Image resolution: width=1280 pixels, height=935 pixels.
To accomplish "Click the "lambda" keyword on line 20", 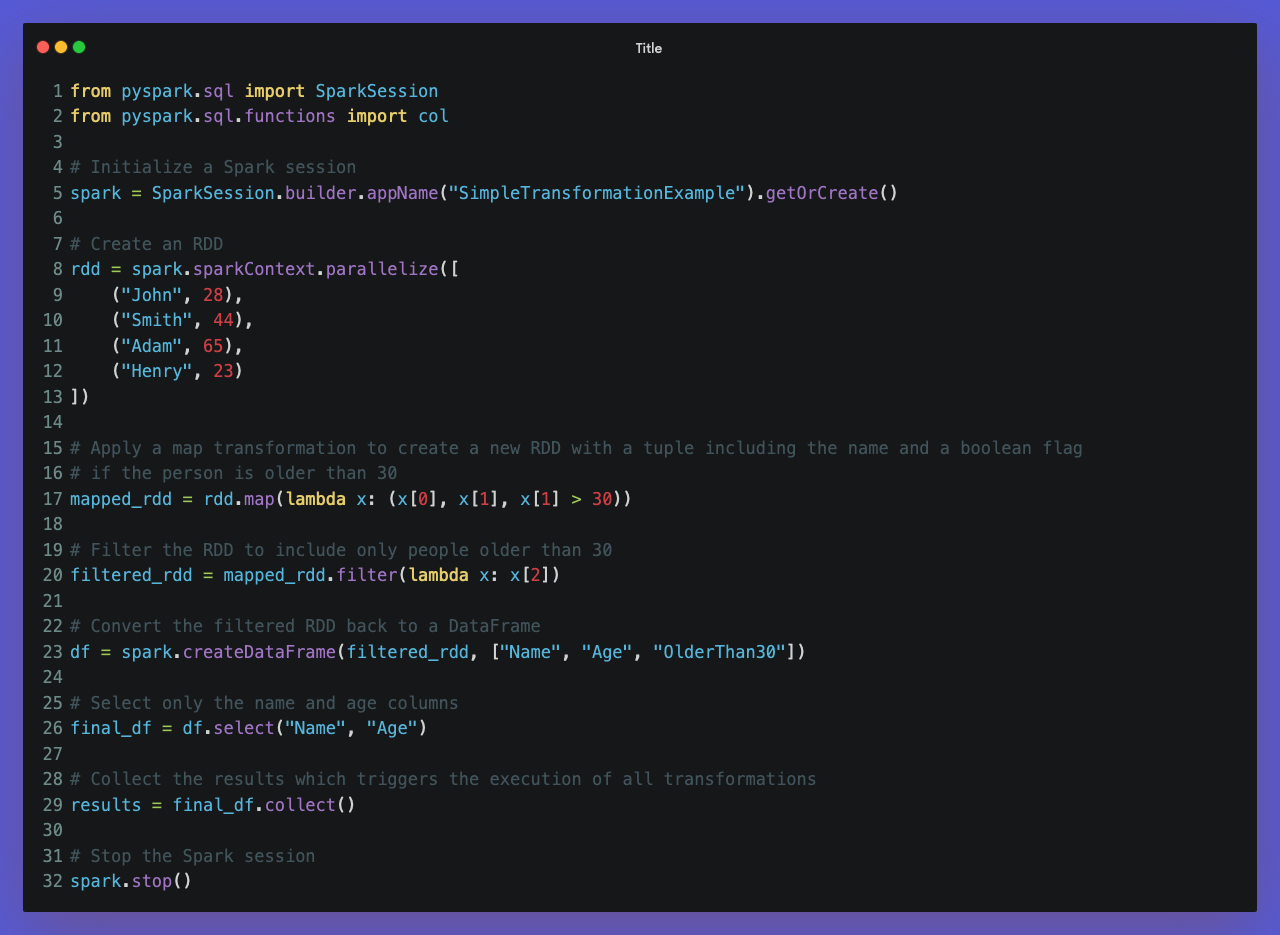I will point(439,575).
